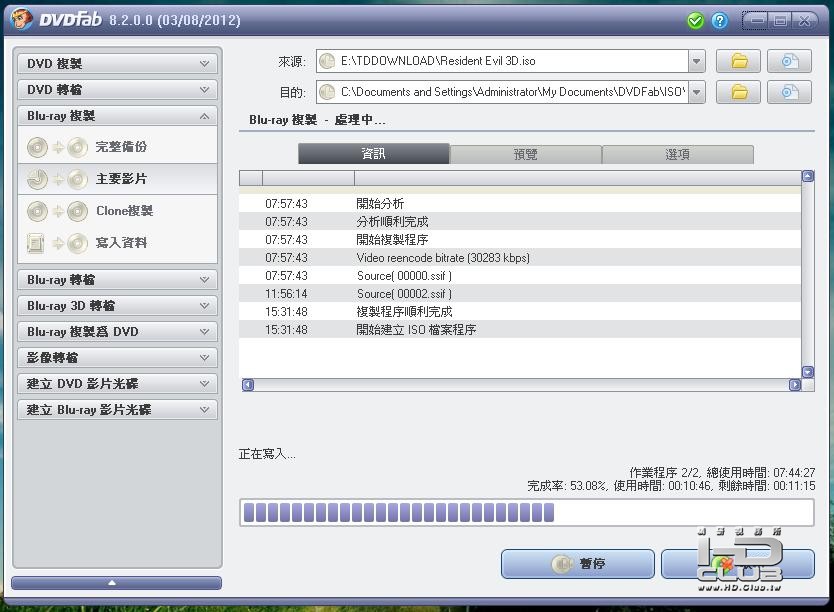
Task: Open the blue help question mark icon
Action: [x=720, y=21]
